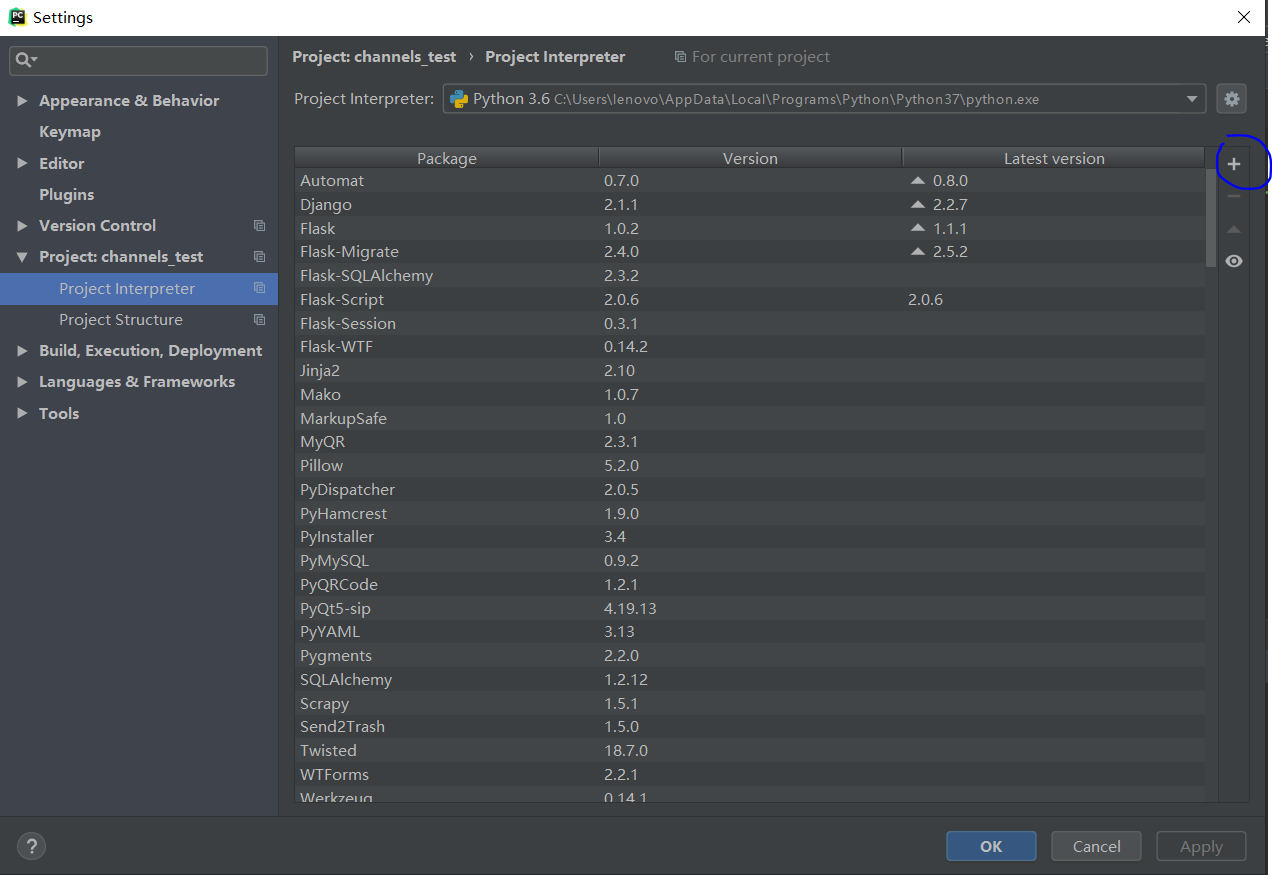Toggle the show early releases eye icon
This screenshot has height=875, width=1272.
tap(1234, 261)
